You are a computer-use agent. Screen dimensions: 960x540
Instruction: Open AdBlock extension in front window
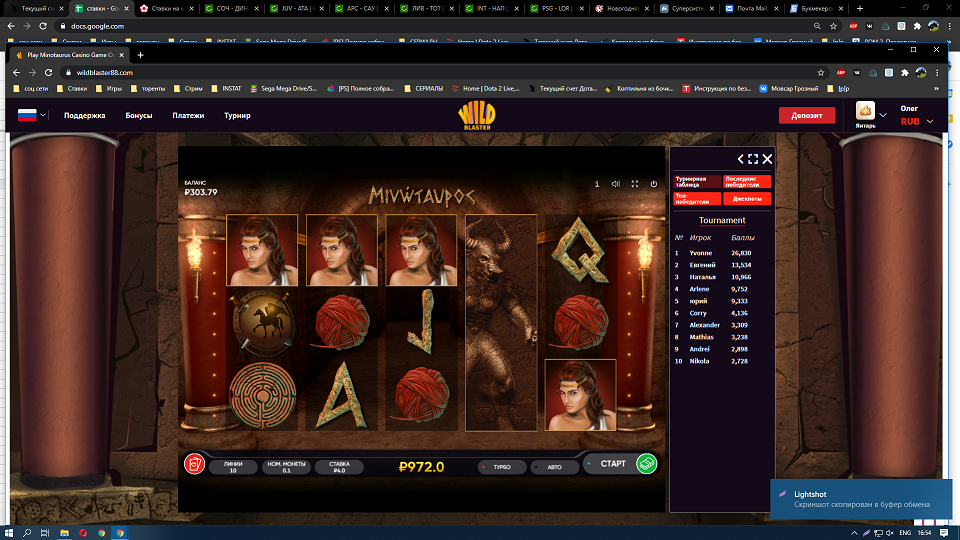(x=841, y=72)
